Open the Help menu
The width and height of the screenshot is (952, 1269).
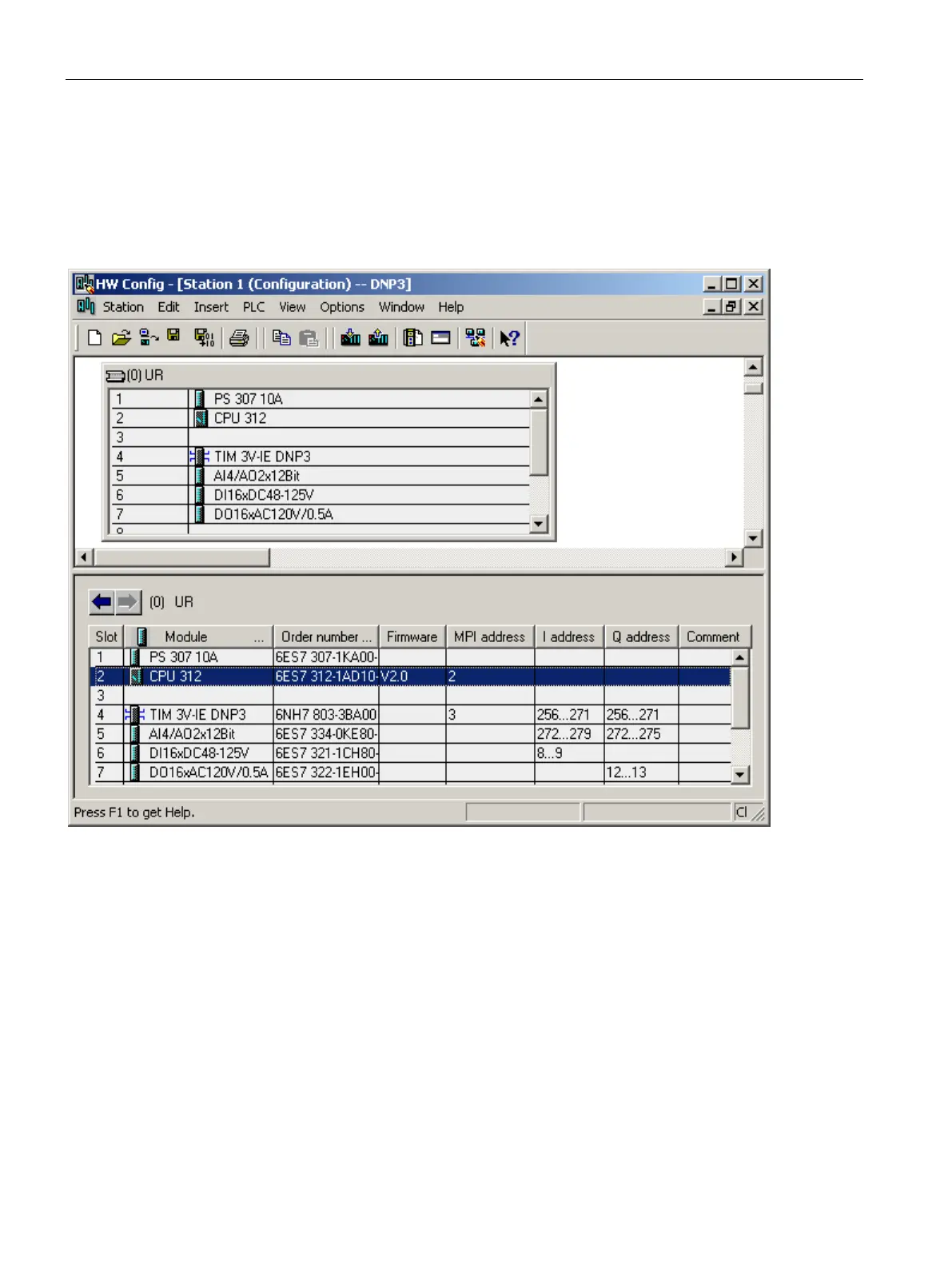pos(451,307)
